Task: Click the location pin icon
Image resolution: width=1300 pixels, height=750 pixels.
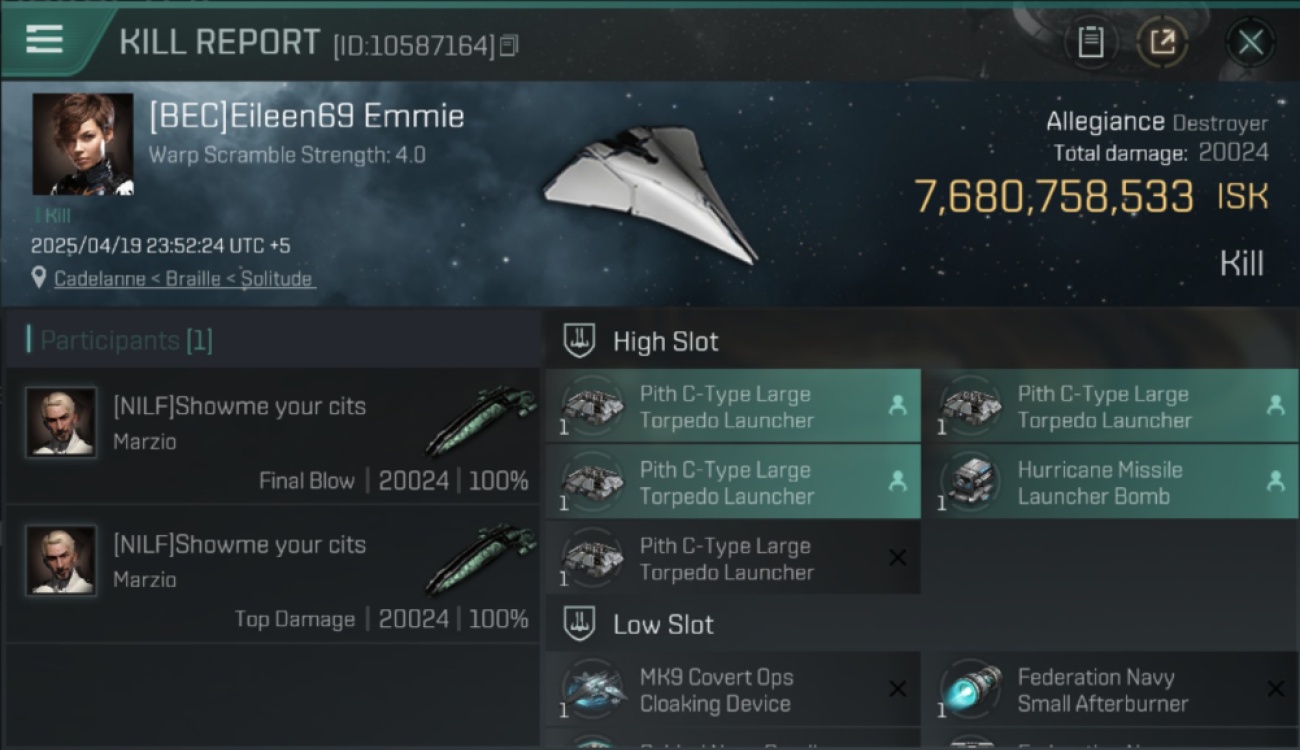Action: point(39,278)
